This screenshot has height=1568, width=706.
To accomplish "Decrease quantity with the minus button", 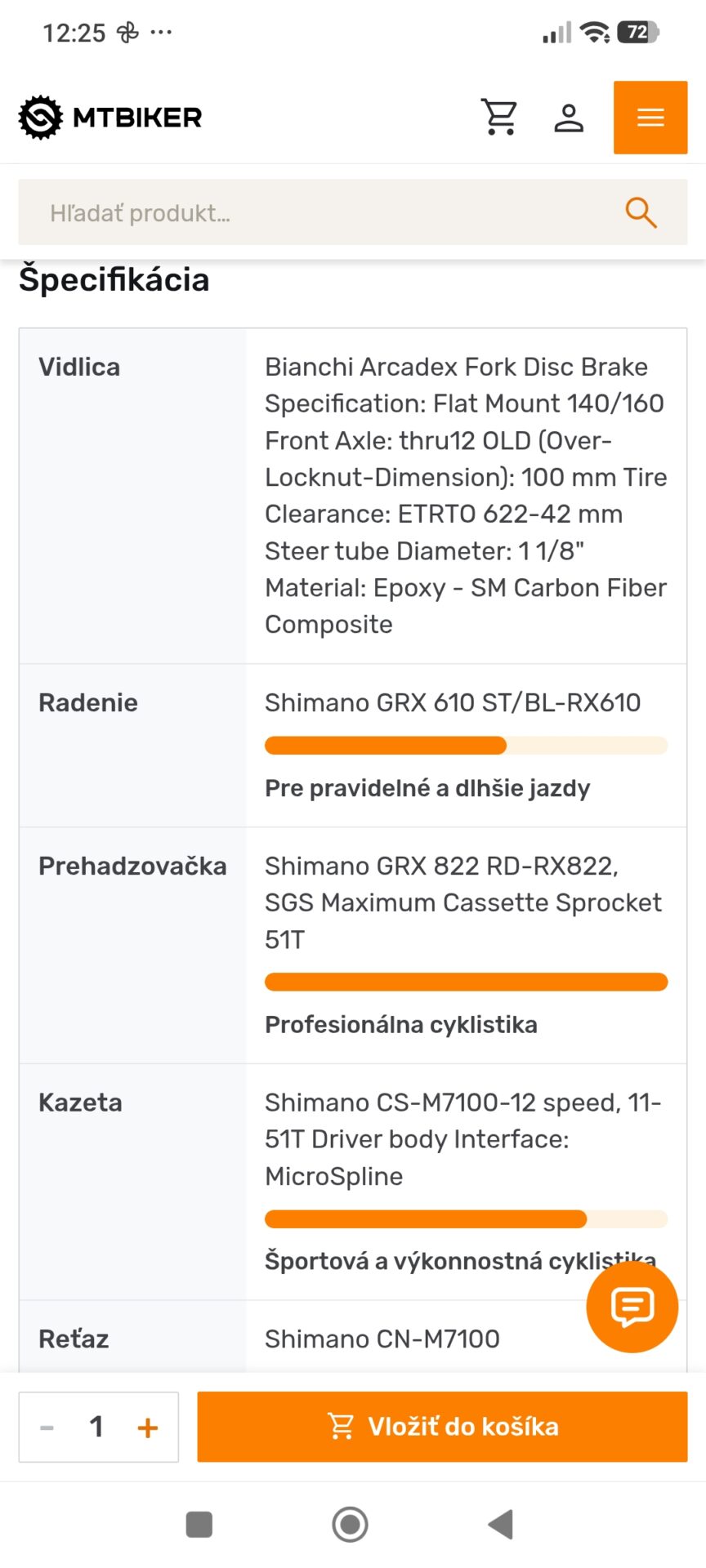I will tap(47, 1428).
